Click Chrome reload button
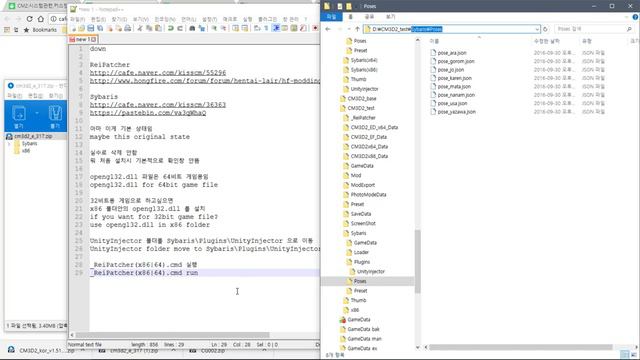 29,19
